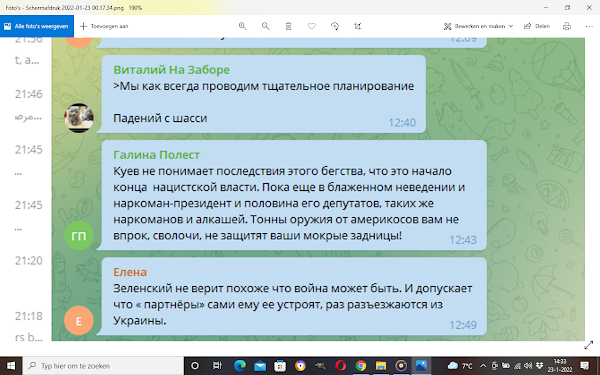Viewport: 600px width, 375px height.
Task: Click the green 'ГП' avatar
Action: point(79,235)
